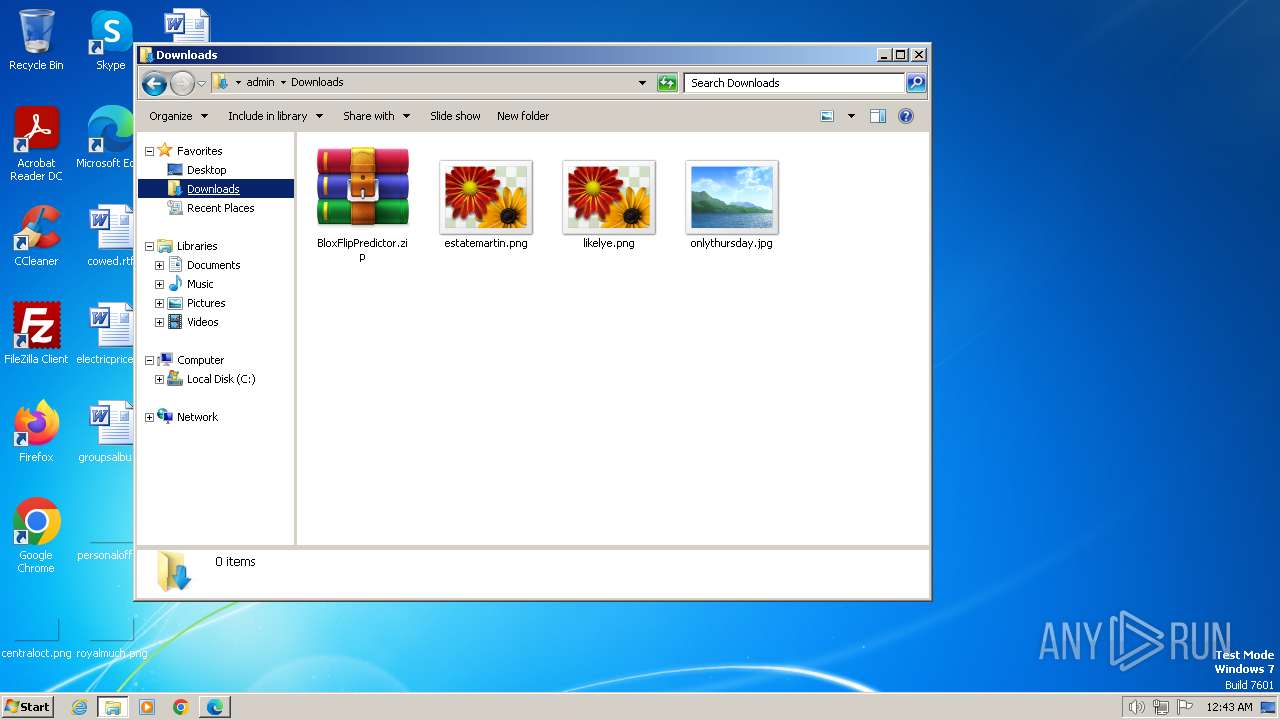Screen dimensions: 1280x720
Task: Click the Search Downloads field
Action: (795, 83)
